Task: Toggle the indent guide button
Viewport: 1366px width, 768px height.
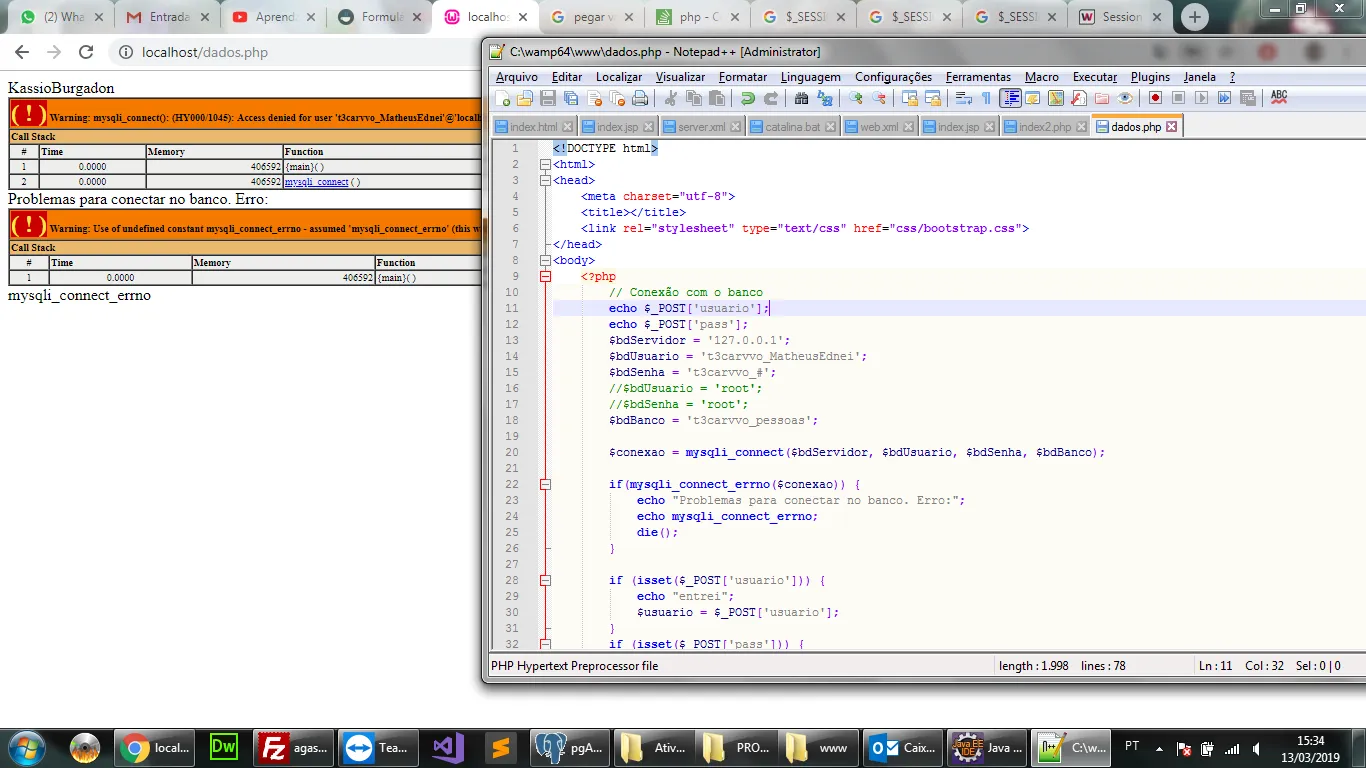Action: point(1010,98)
